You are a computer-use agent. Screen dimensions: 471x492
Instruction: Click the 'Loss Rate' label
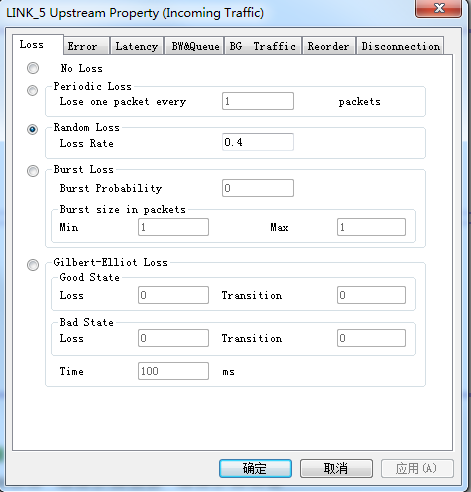click(87, 143)
